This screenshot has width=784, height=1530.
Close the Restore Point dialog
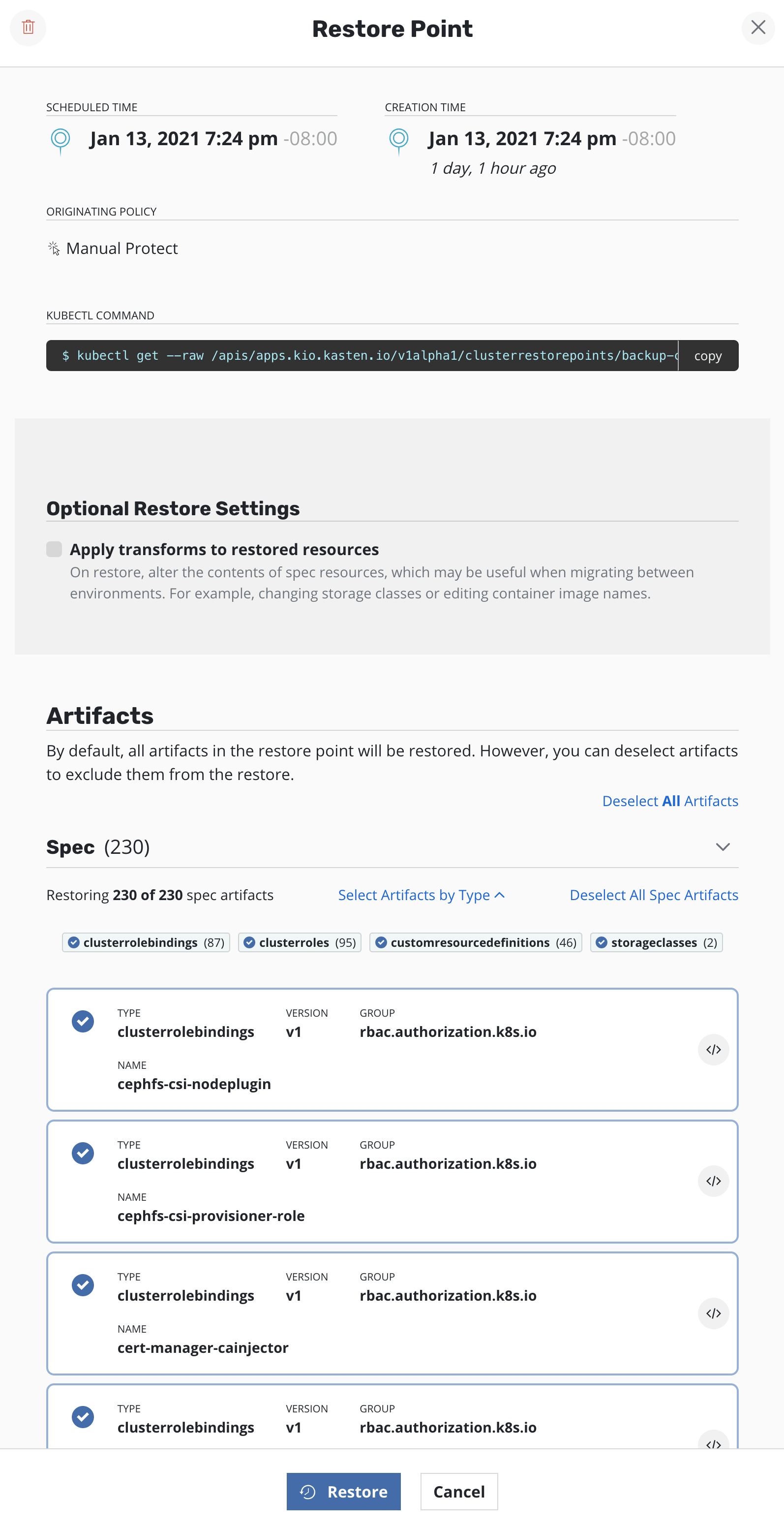point(757,28)
